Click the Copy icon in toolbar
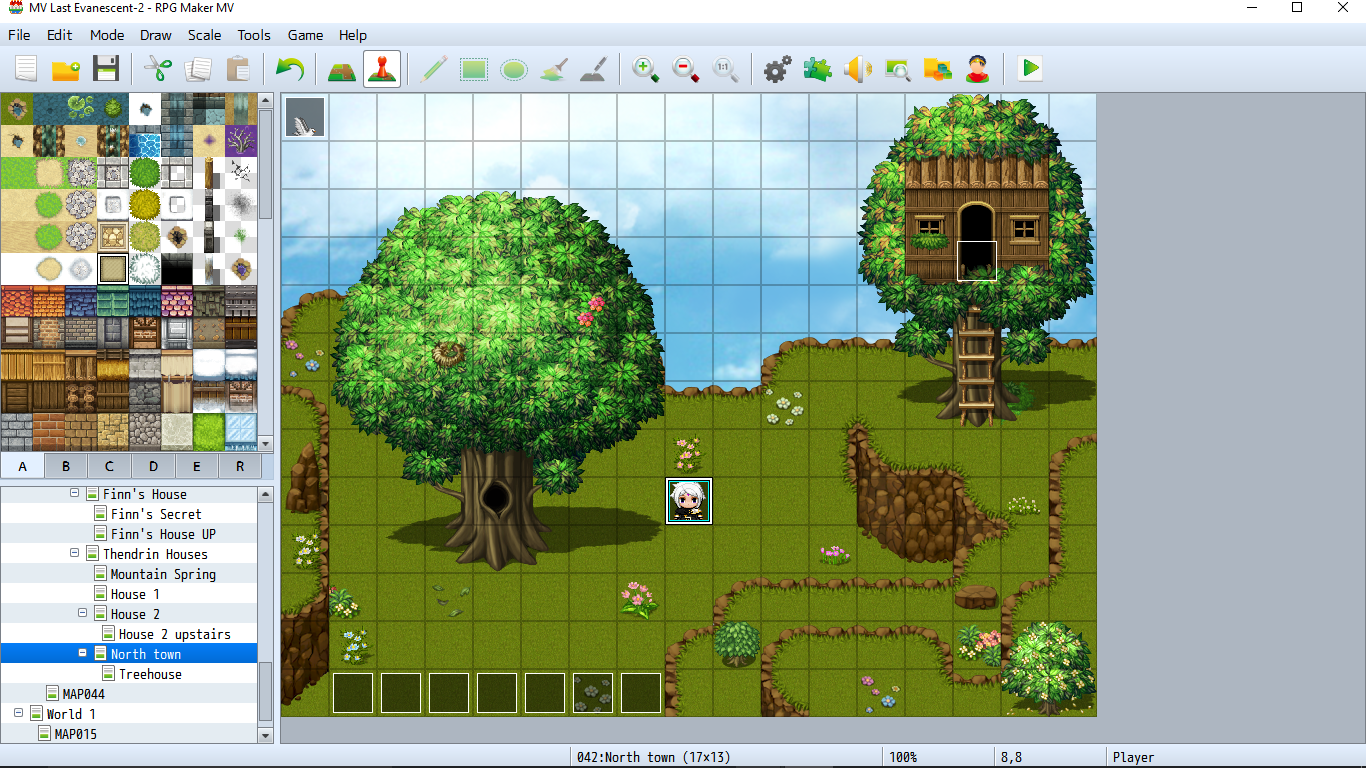Image resolution: width=1366 pixels, height=768 pixels. coord(198,69)
